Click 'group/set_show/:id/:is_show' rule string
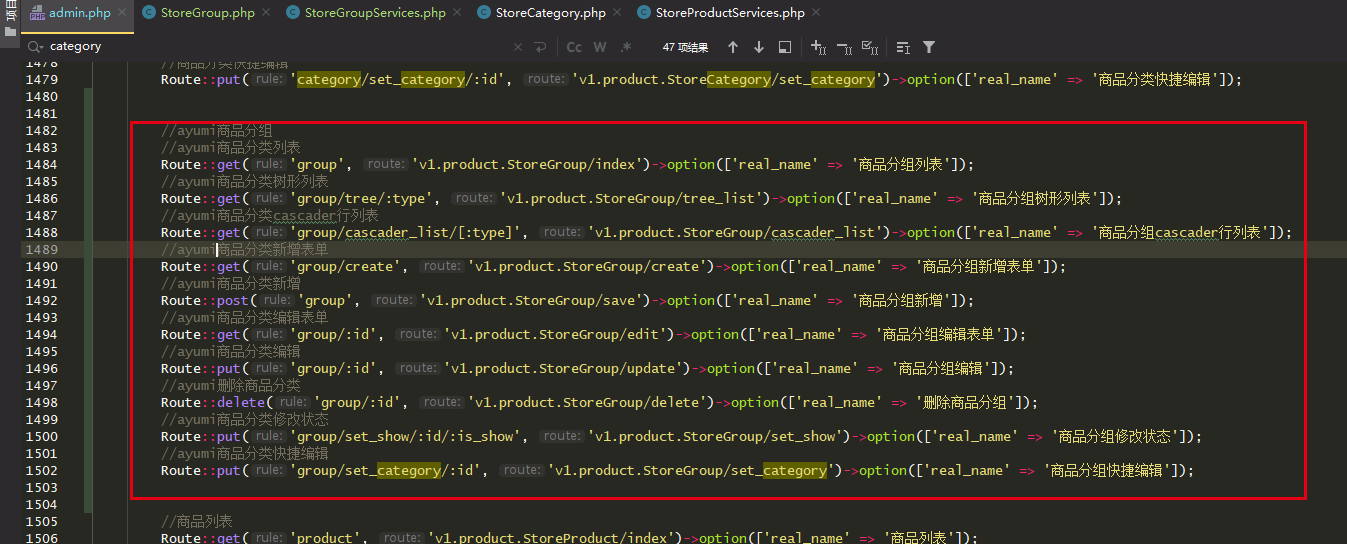The height and width of the screenshot is (544, 1347). click(409, 436)
